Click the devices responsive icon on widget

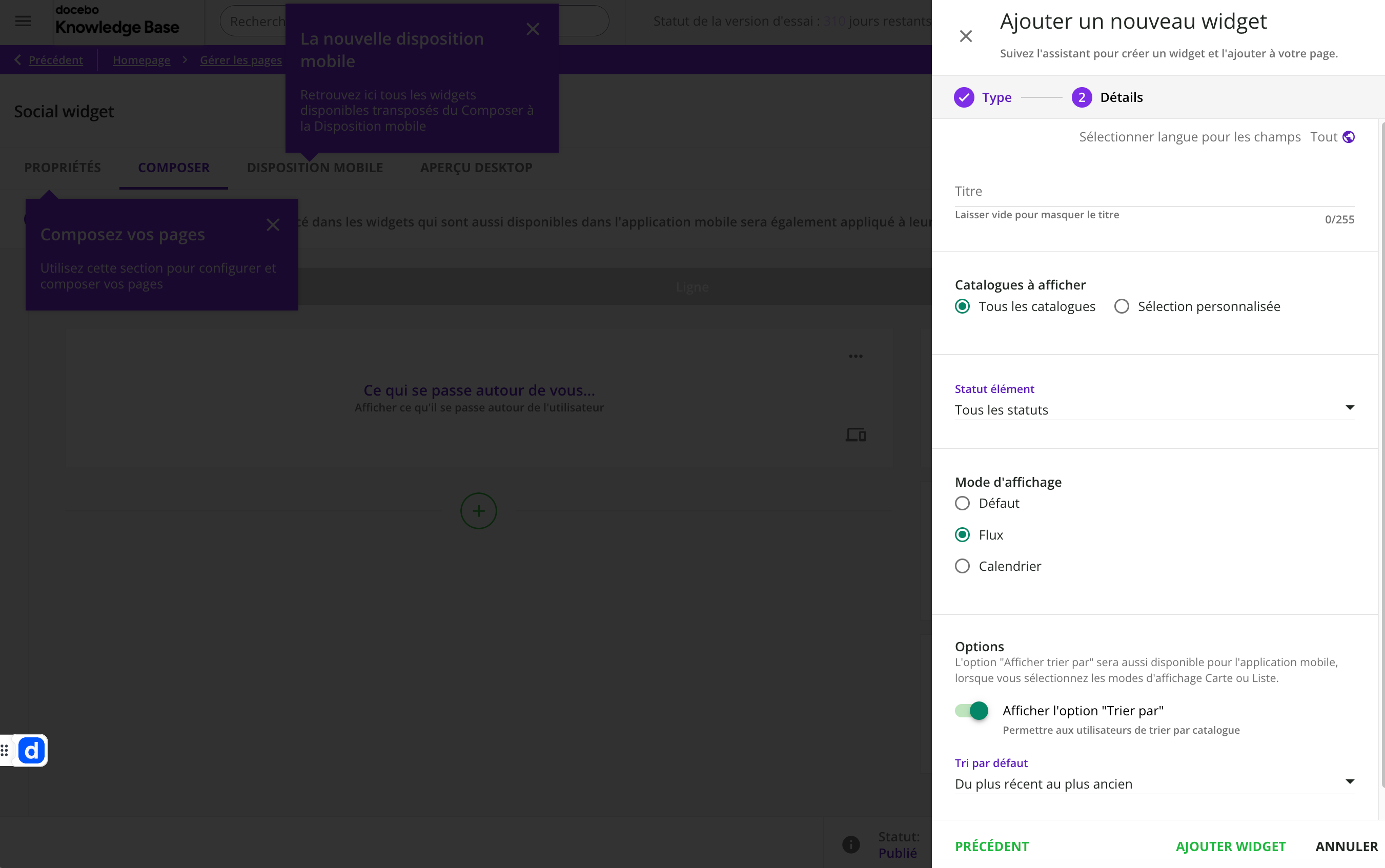coord(856,435)
